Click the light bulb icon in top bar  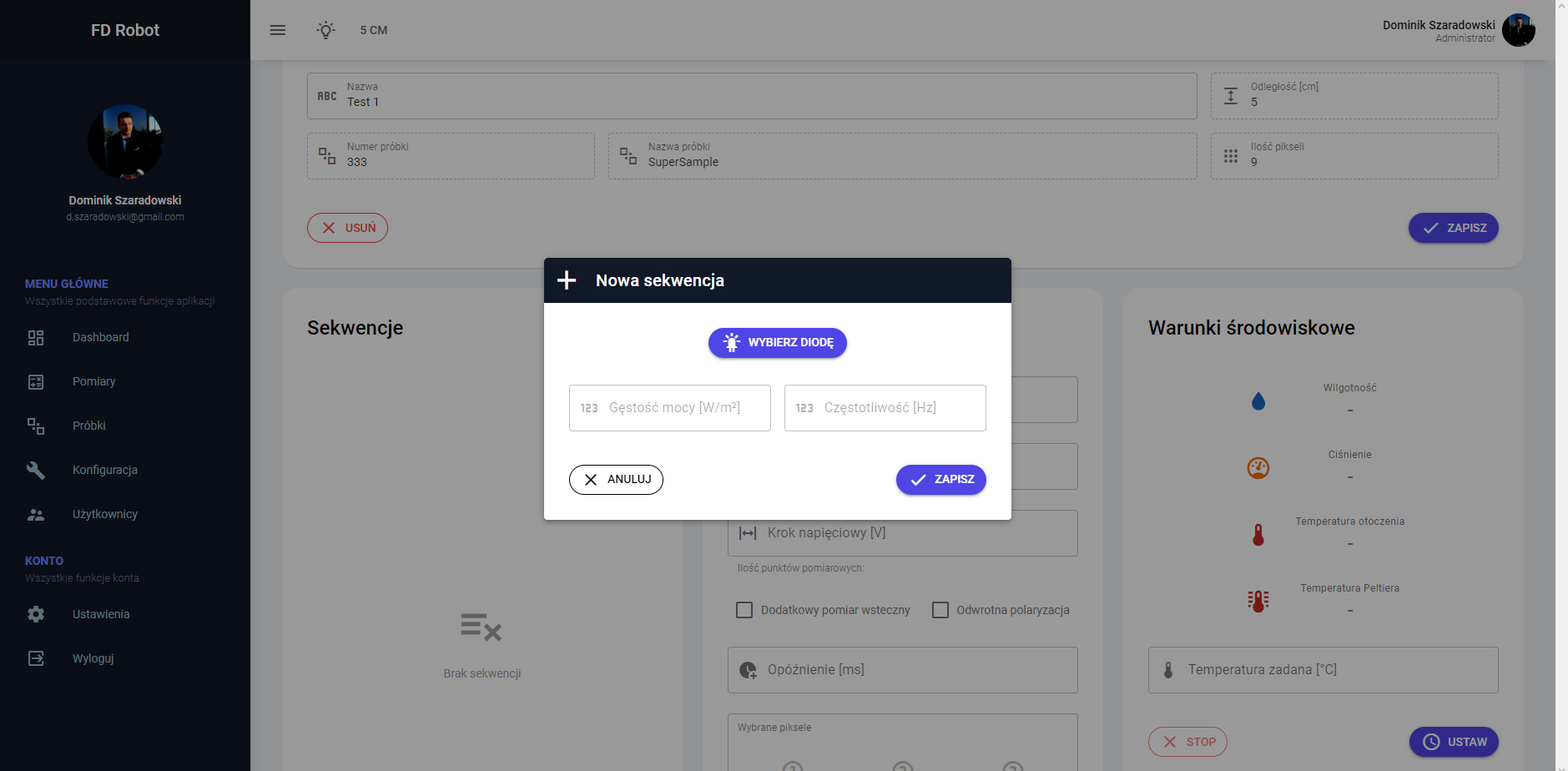pyautogui.click(x=325, y=30)
